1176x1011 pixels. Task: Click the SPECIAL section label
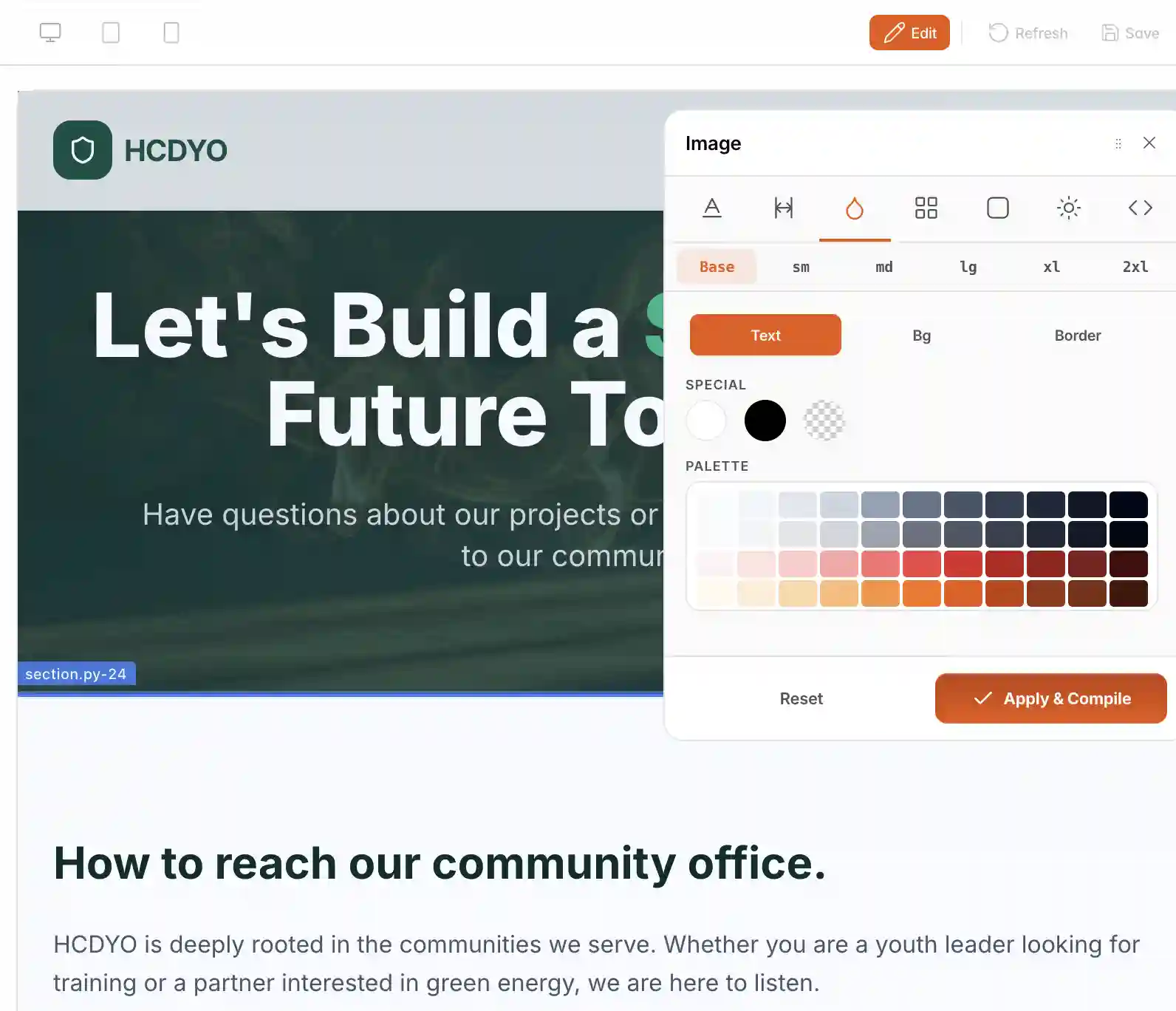pos(716,385)
